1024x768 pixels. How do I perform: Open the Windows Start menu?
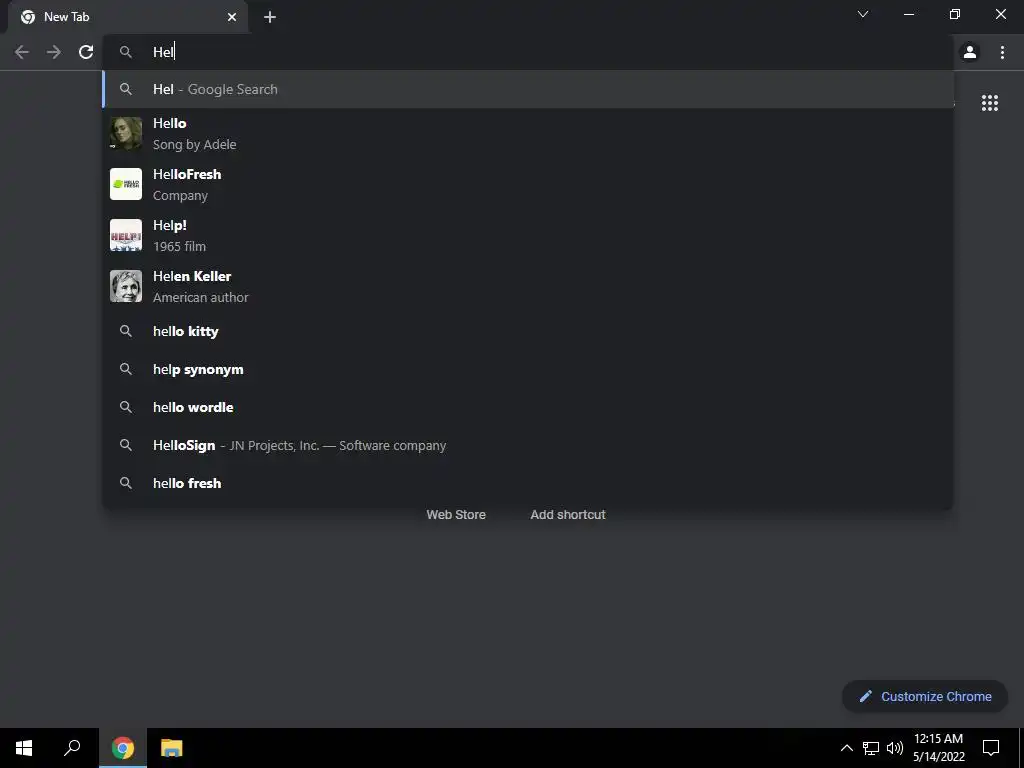click(x=24, y=748)
